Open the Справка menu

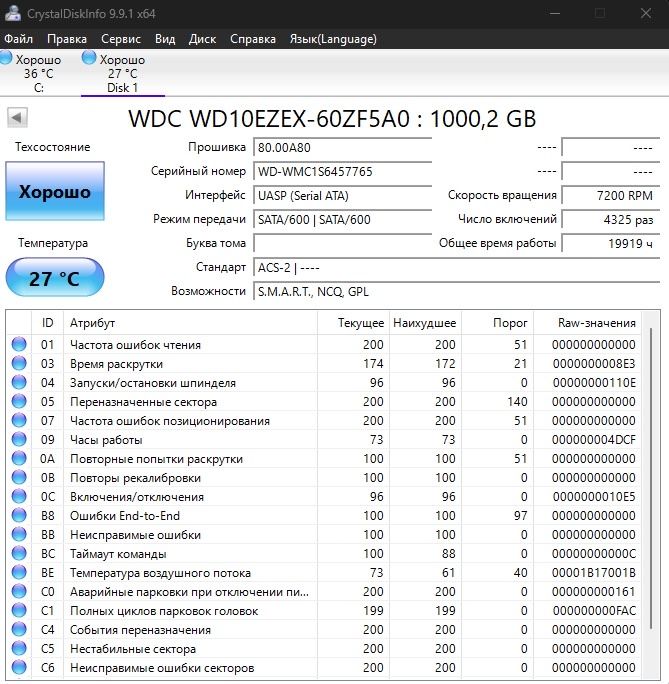(253, 39)
